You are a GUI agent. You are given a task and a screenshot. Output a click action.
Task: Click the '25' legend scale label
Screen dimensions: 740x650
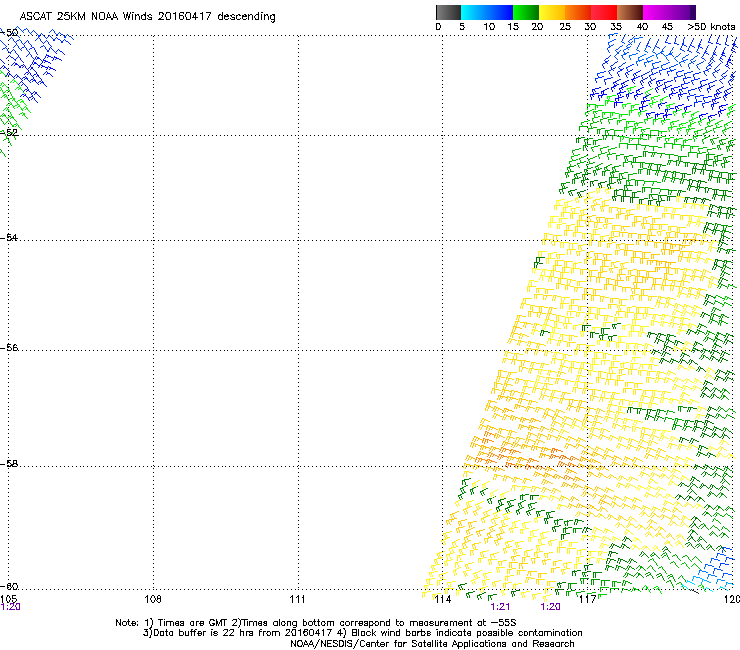(565, 27)
